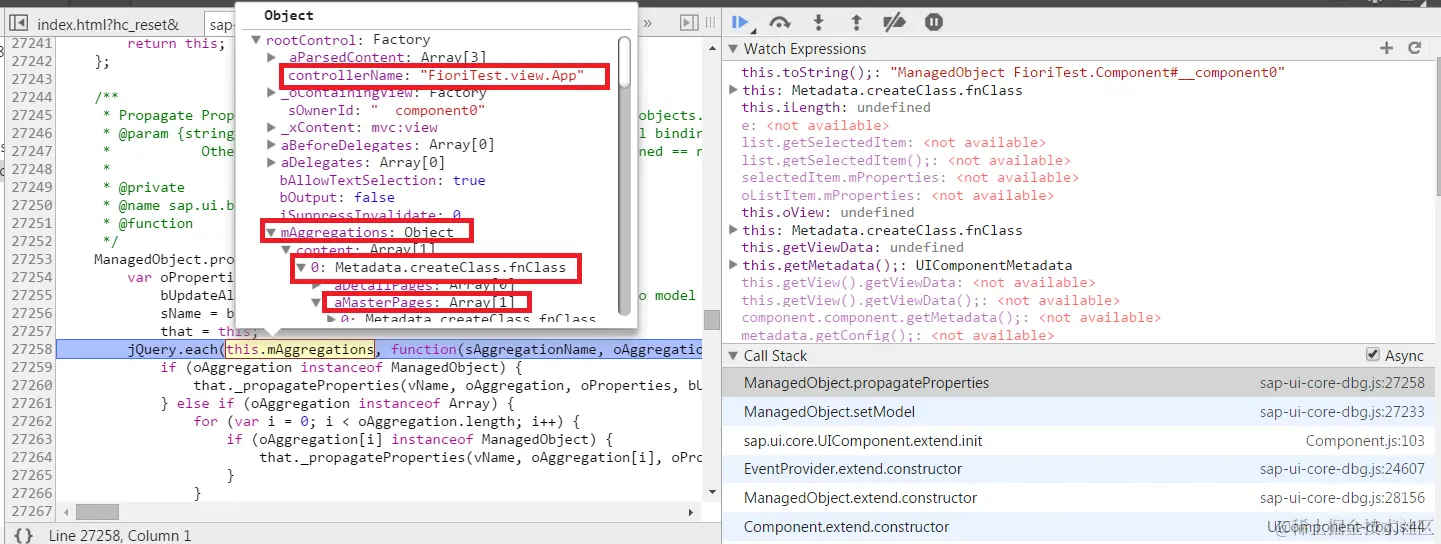The height and width of the screenshot is (544, 1441).
Task: Click Line 27258, Column 1 status text
Action: (x=119, y=536)
